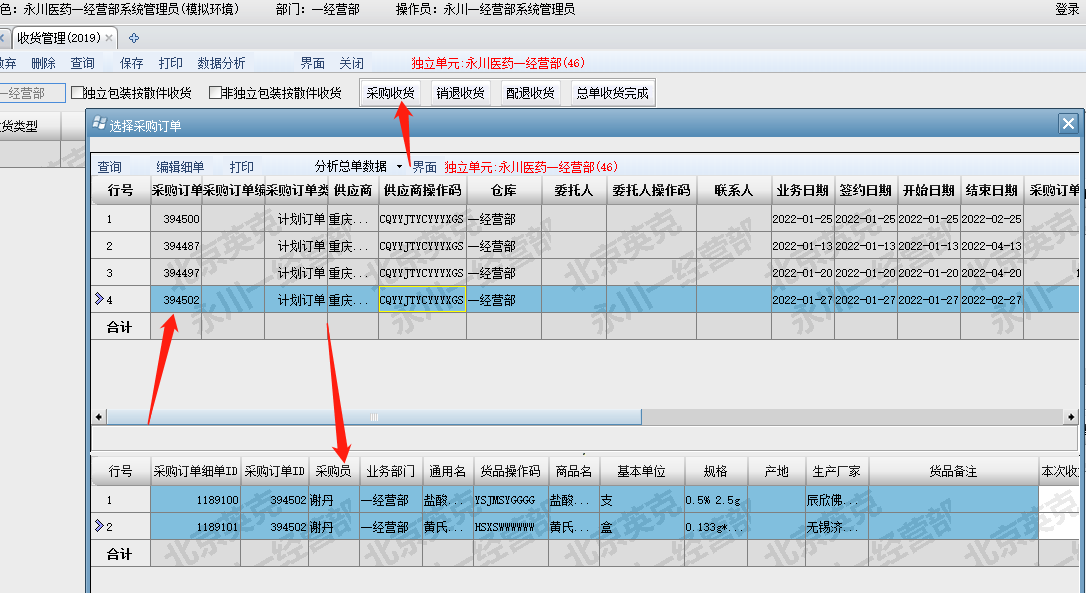This screenshot has height=593, width=1086.
Task: Click HSXSWWWWWW product code cell
Action: [511, 526]
